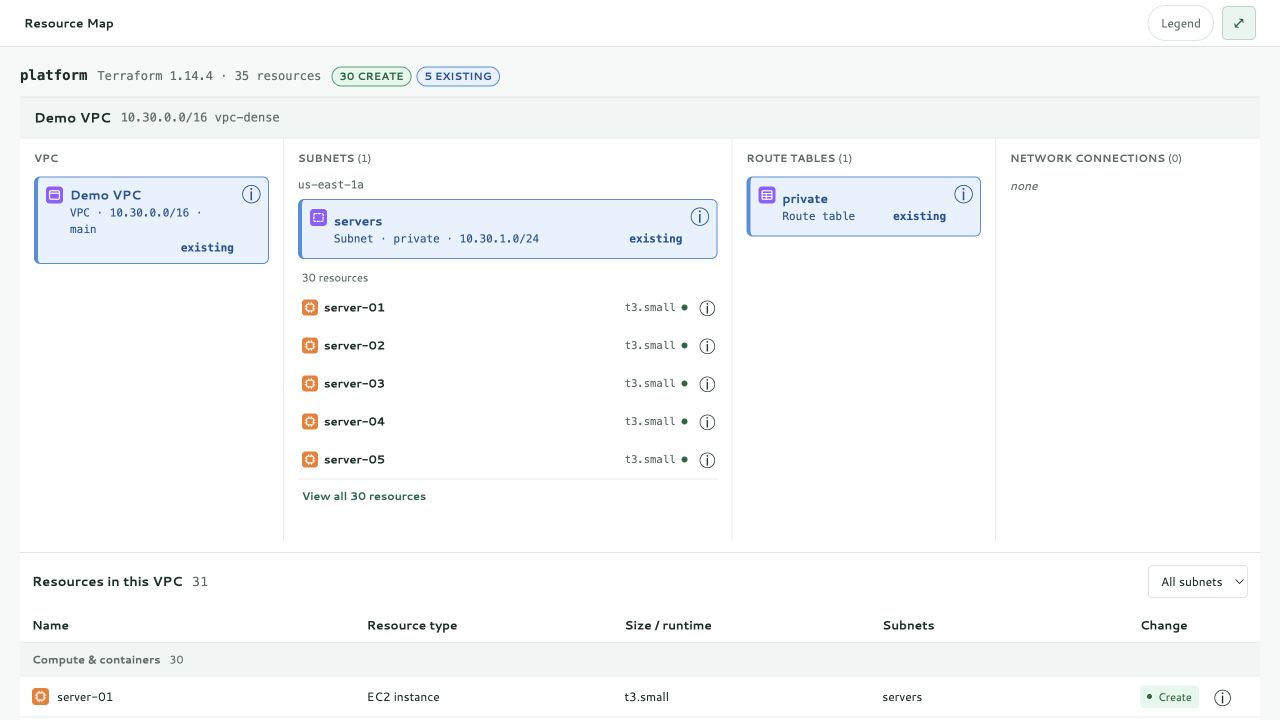The height and width of the screenshot is (720, 1280).
Task: Open the Legend panel
Action: [x=1180, y=23]
